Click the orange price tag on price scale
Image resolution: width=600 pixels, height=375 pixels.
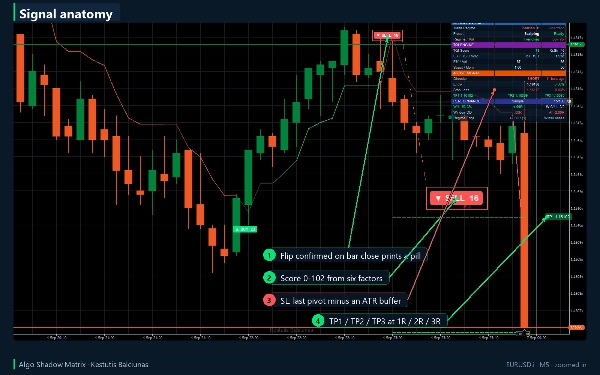(577, 328)
